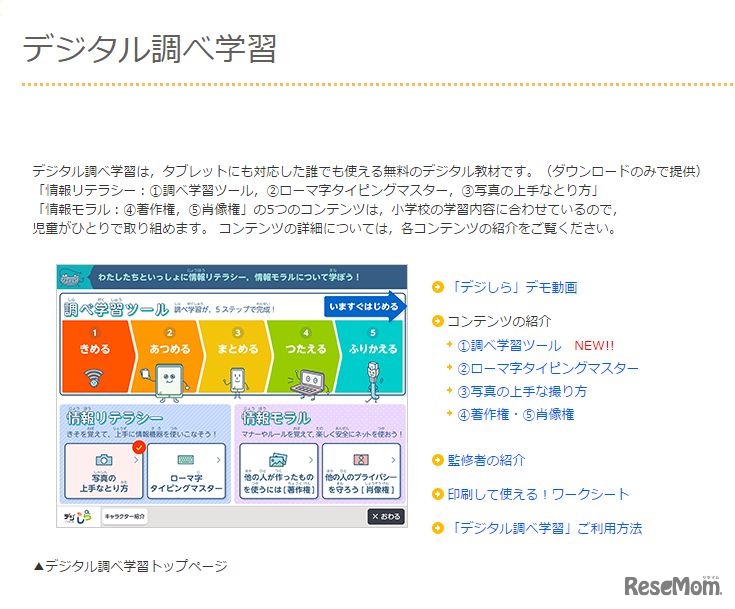Viewport: 735px width, 609px height.
Task: Select step 3 まとめる panel
Action: 236,357
